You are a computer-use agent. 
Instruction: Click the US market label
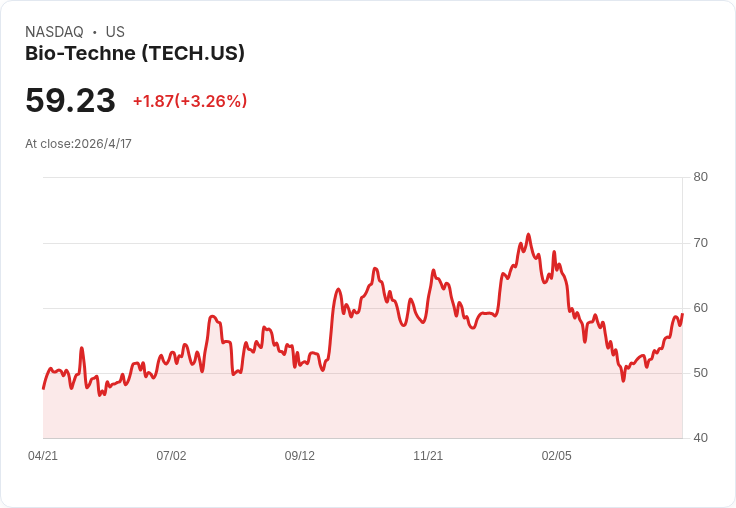115,32
